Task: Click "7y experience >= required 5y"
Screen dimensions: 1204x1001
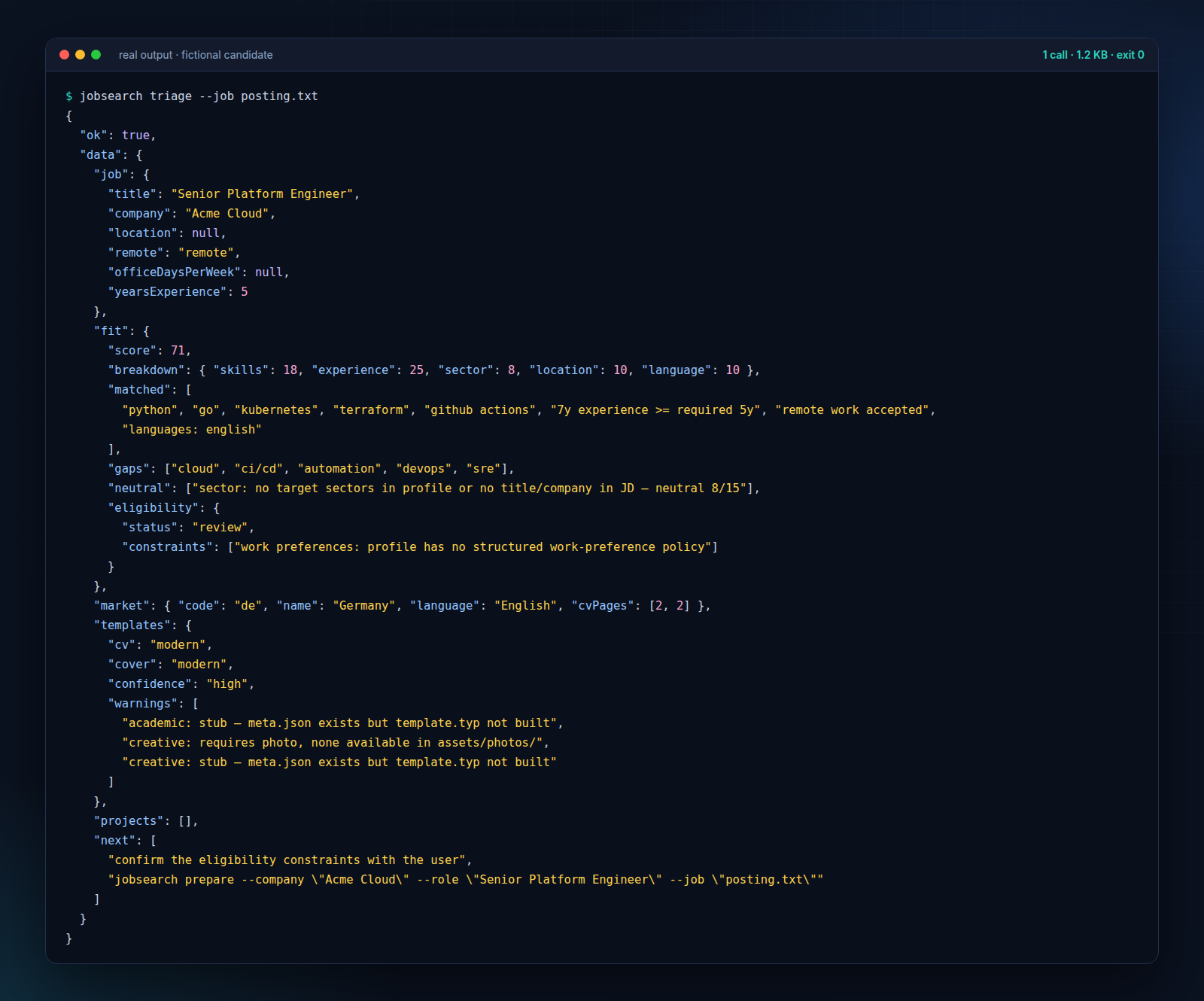Action: [655, 410]
